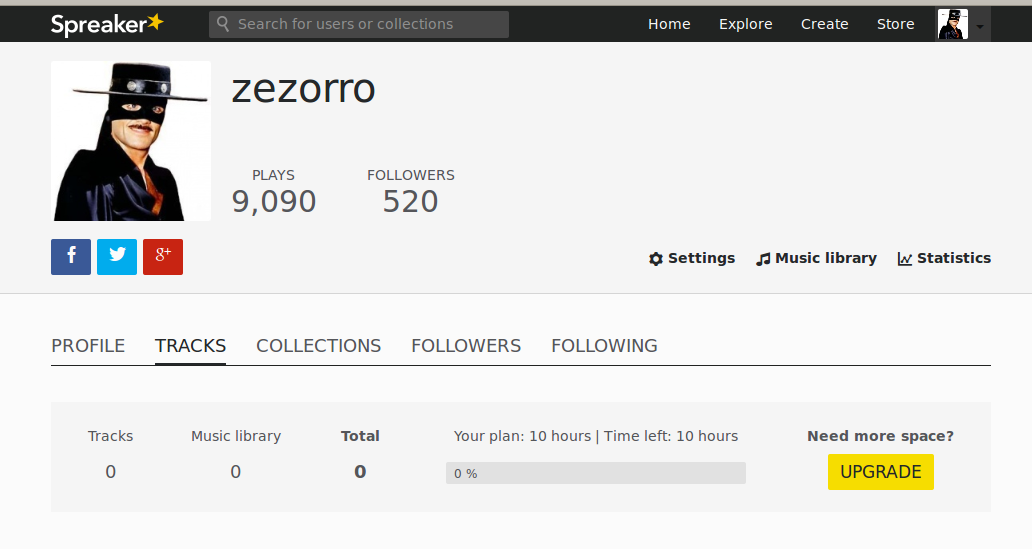Click the search magnifier icon
This screenshot has height=549, width=1032.
[x=223, y=24]
